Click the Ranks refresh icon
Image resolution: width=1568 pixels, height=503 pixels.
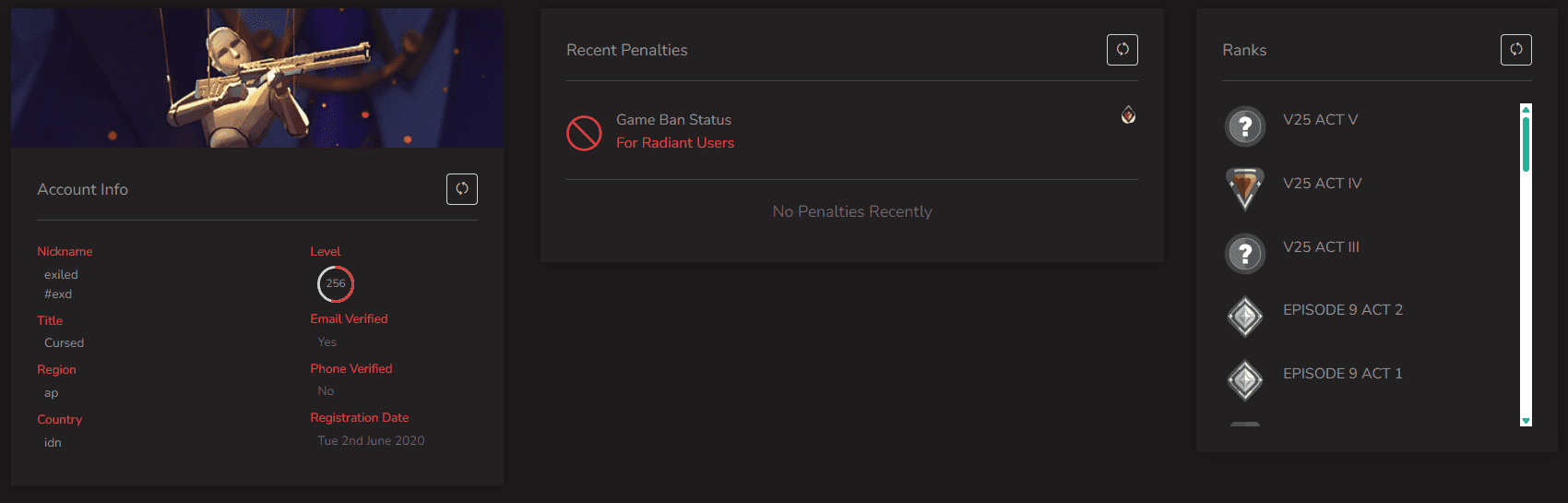point(1516,50)
